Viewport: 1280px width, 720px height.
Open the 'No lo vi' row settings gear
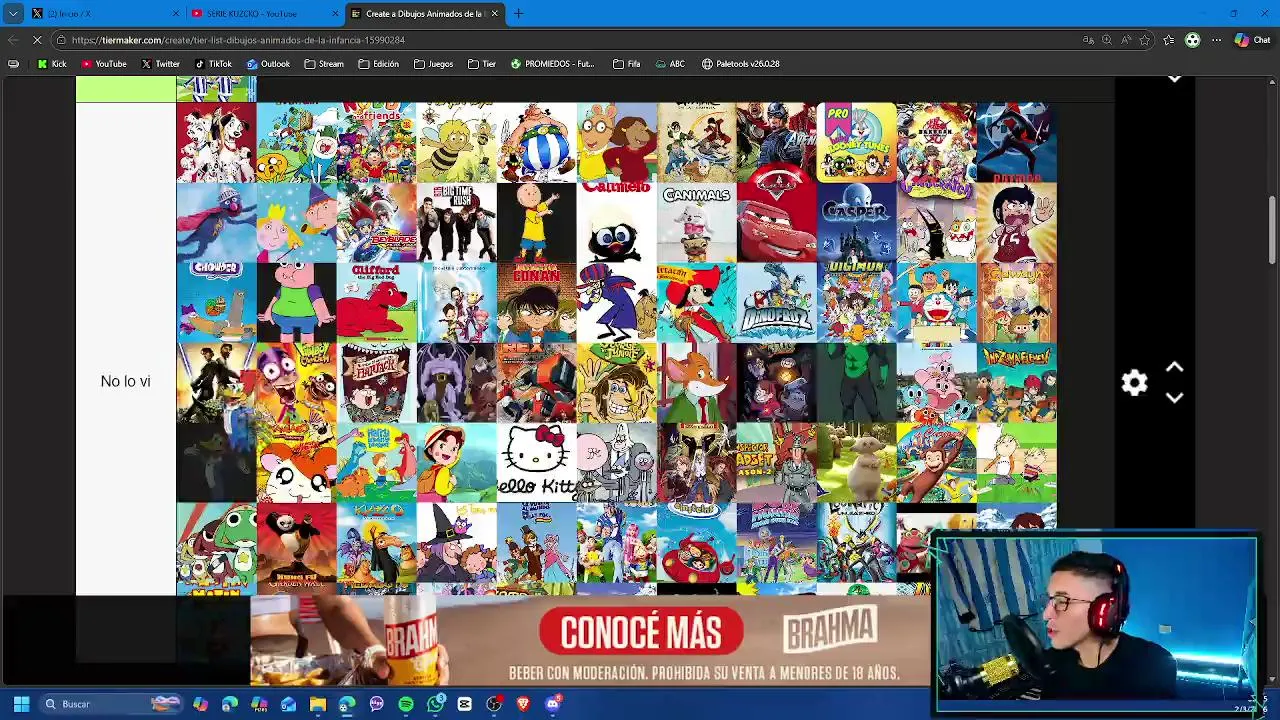pos(1134,383)
